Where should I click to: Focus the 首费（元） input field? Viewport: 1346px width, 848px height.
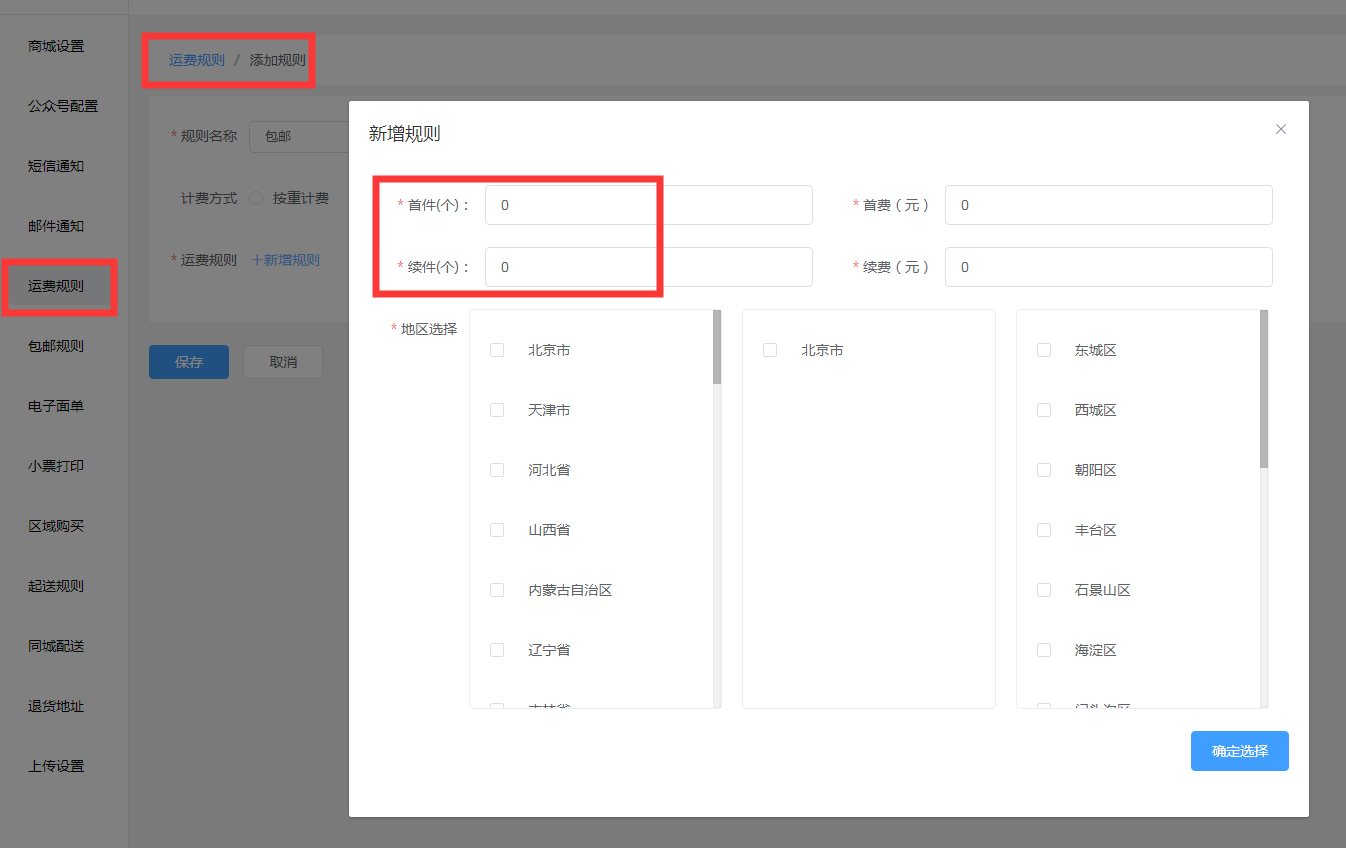pyautogui.click(x=1109, y=205)
